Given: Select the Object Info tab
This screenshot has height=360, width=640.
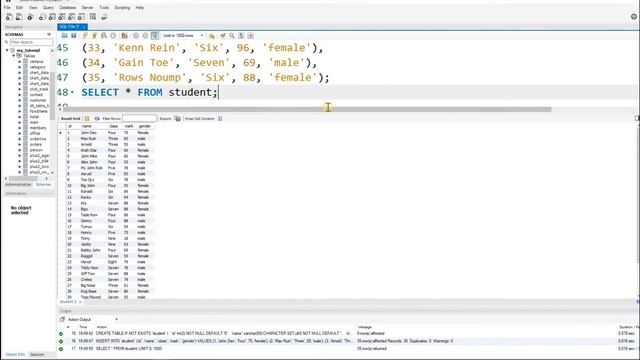Looking at the screenshot, I should [15, 355].
